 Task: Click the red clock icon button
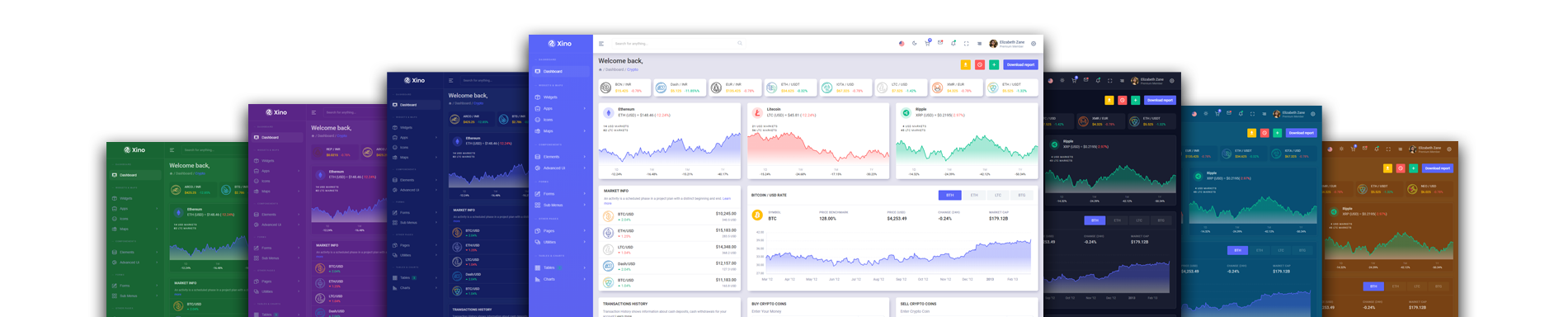click(980, 64)
